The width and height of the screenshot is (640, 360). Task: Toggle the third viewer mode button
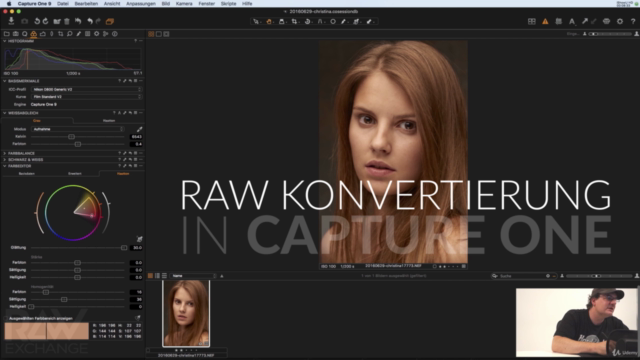(x=166, y=34)
